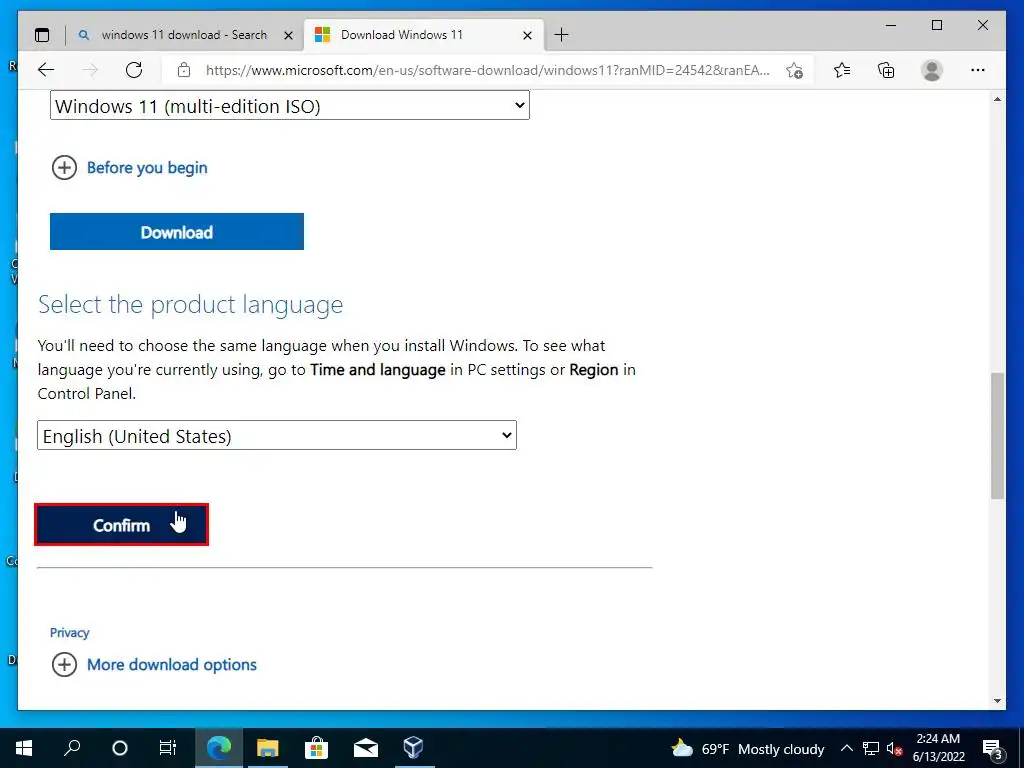Switch to 'windows 11 download - Search' tab

click(x=184, y=35)
